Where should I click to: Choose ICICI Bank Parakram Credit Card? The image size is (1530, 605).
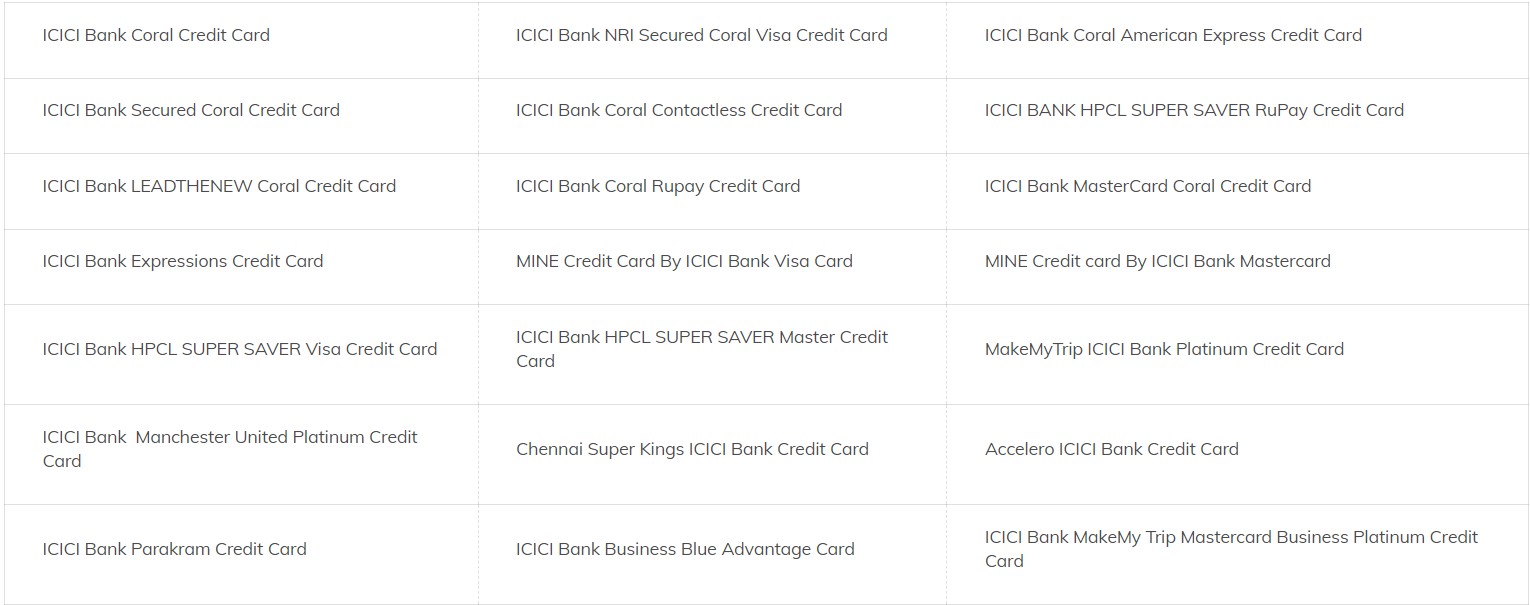tap(174, 549)
